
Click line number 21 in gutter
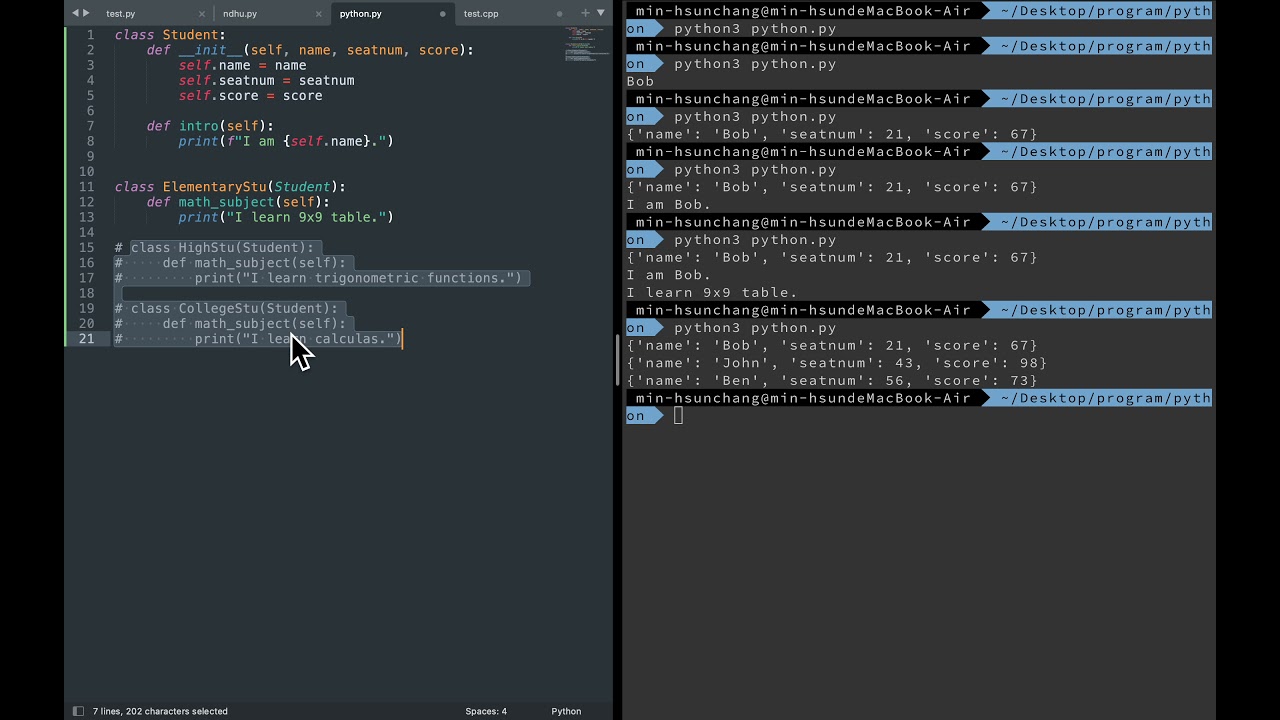pos(87,339)
